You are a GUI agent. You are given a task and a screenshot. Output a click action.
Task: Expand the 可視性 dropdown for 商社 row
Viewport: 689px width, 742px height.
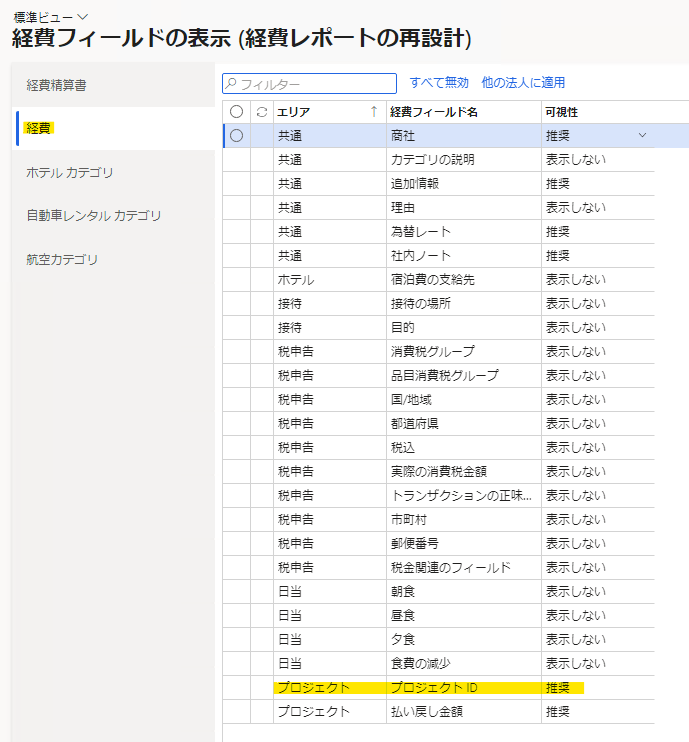642,135
